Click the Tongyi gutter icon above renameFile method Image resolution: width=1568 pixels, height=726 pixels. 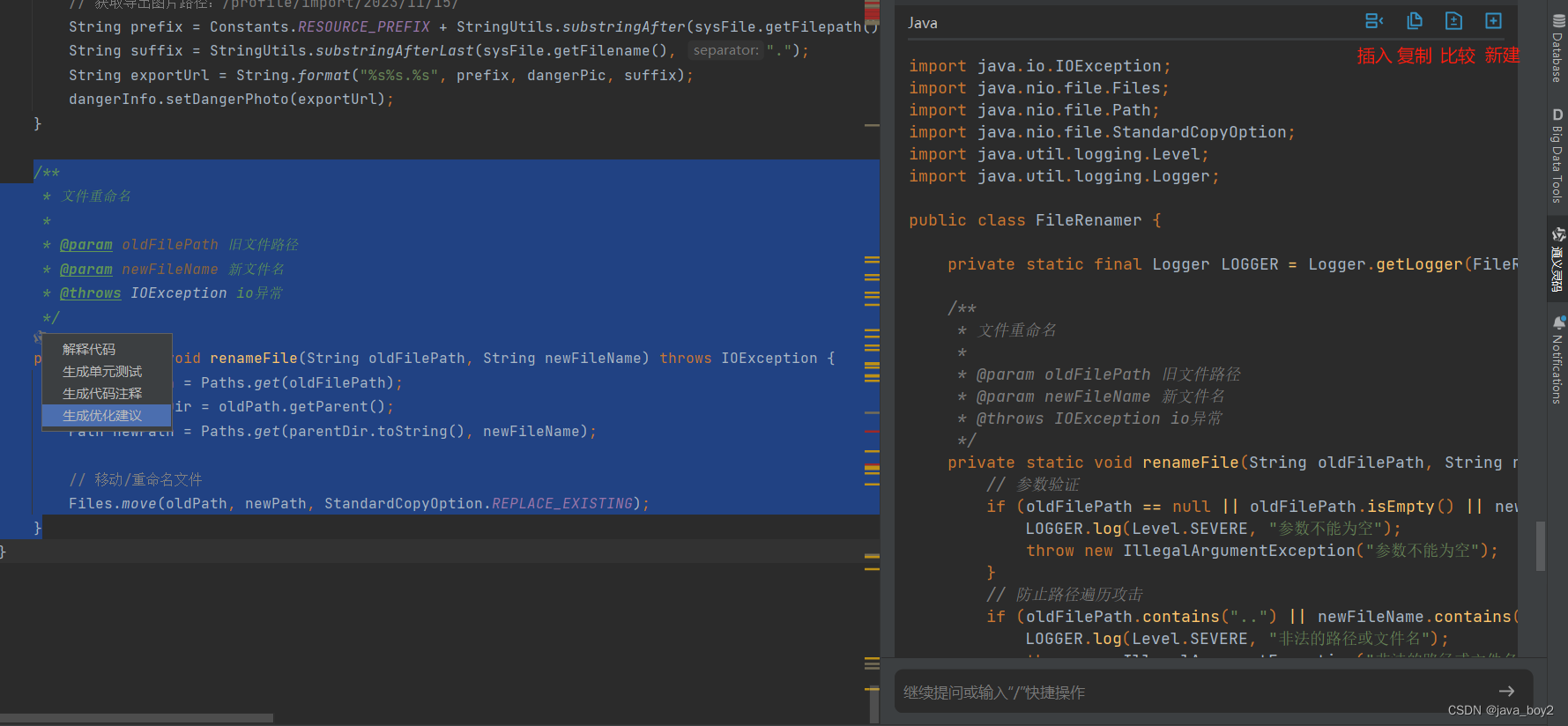(38, 337)
